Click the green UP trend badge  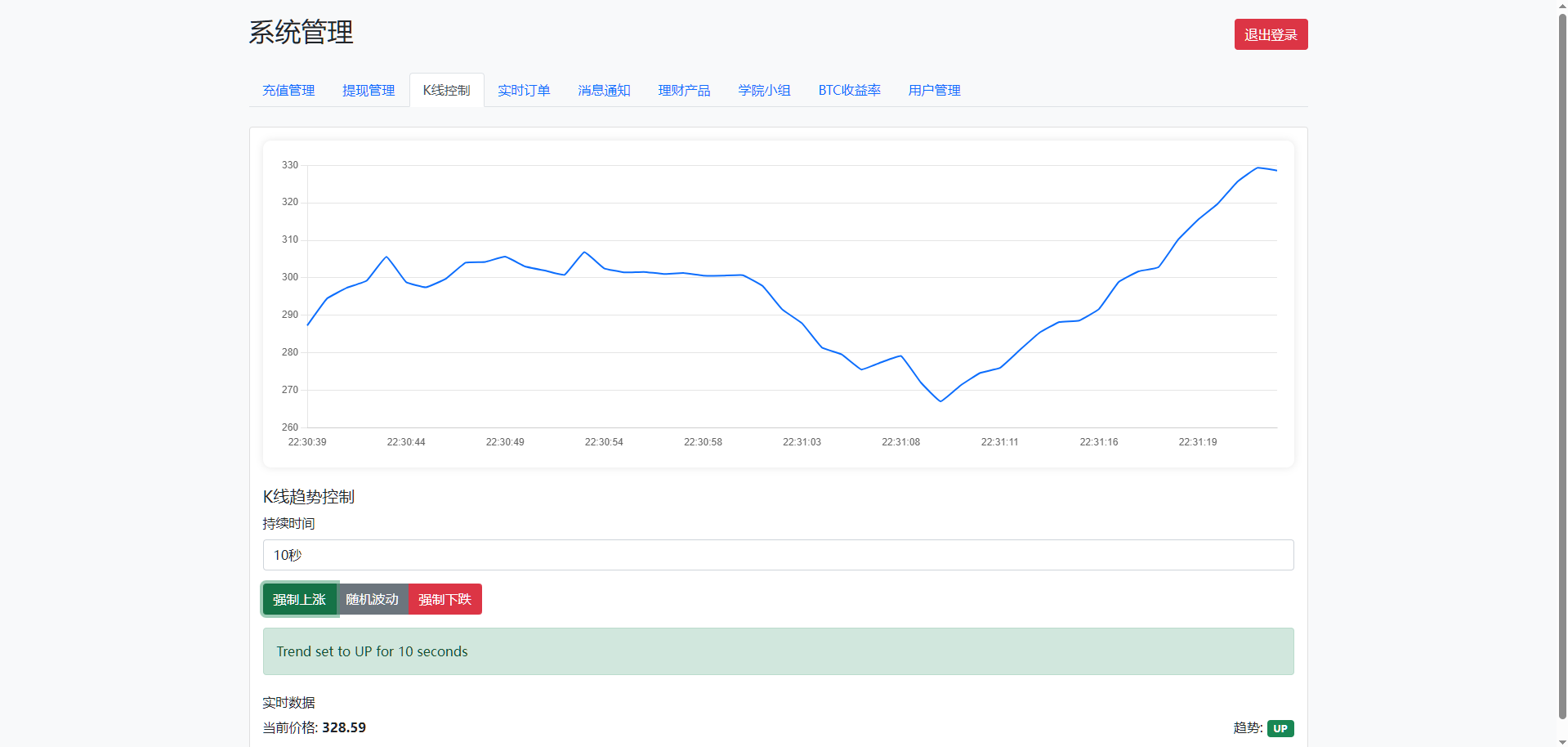[x=1280, y=728]
